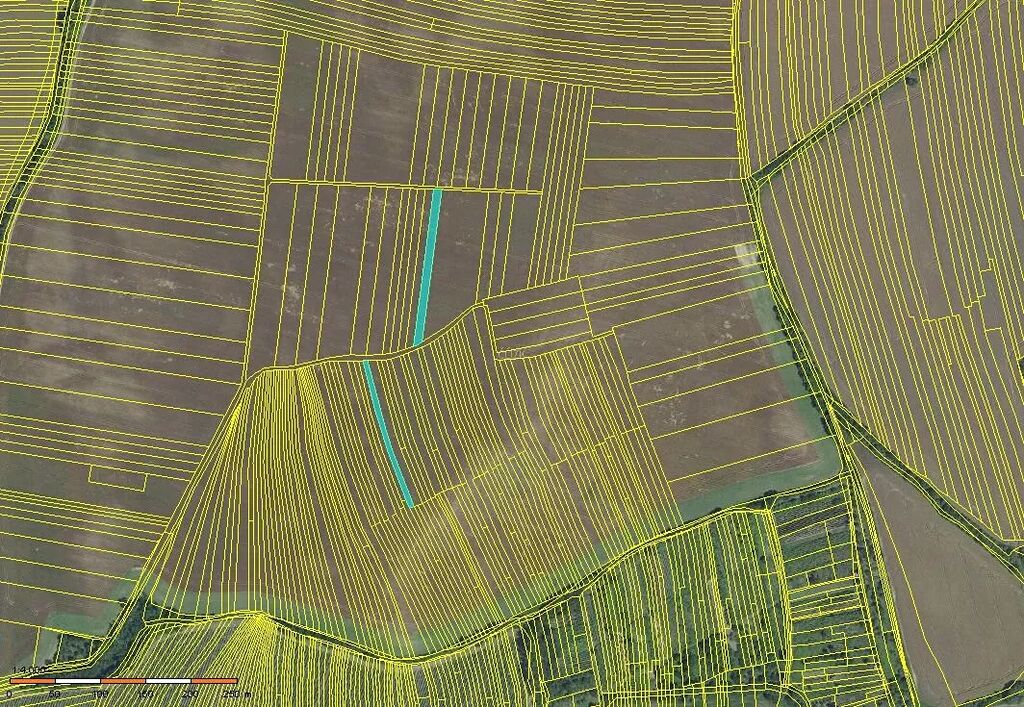This screenshot has width=1024, height=707.
Task: Click the northern tip of upper cyan parcel
Action: [437, 192]
